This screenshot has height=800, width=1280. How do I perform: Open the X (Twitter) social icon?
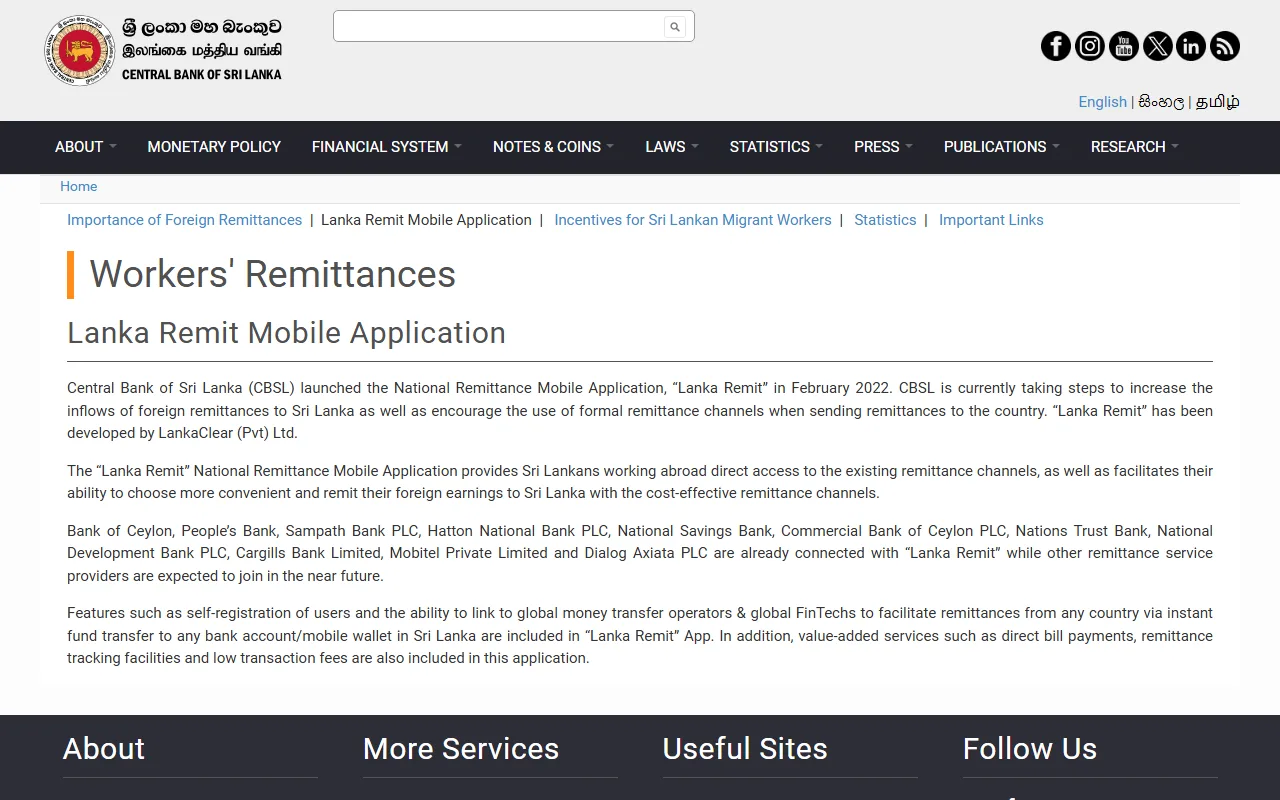coord(1158,46)
